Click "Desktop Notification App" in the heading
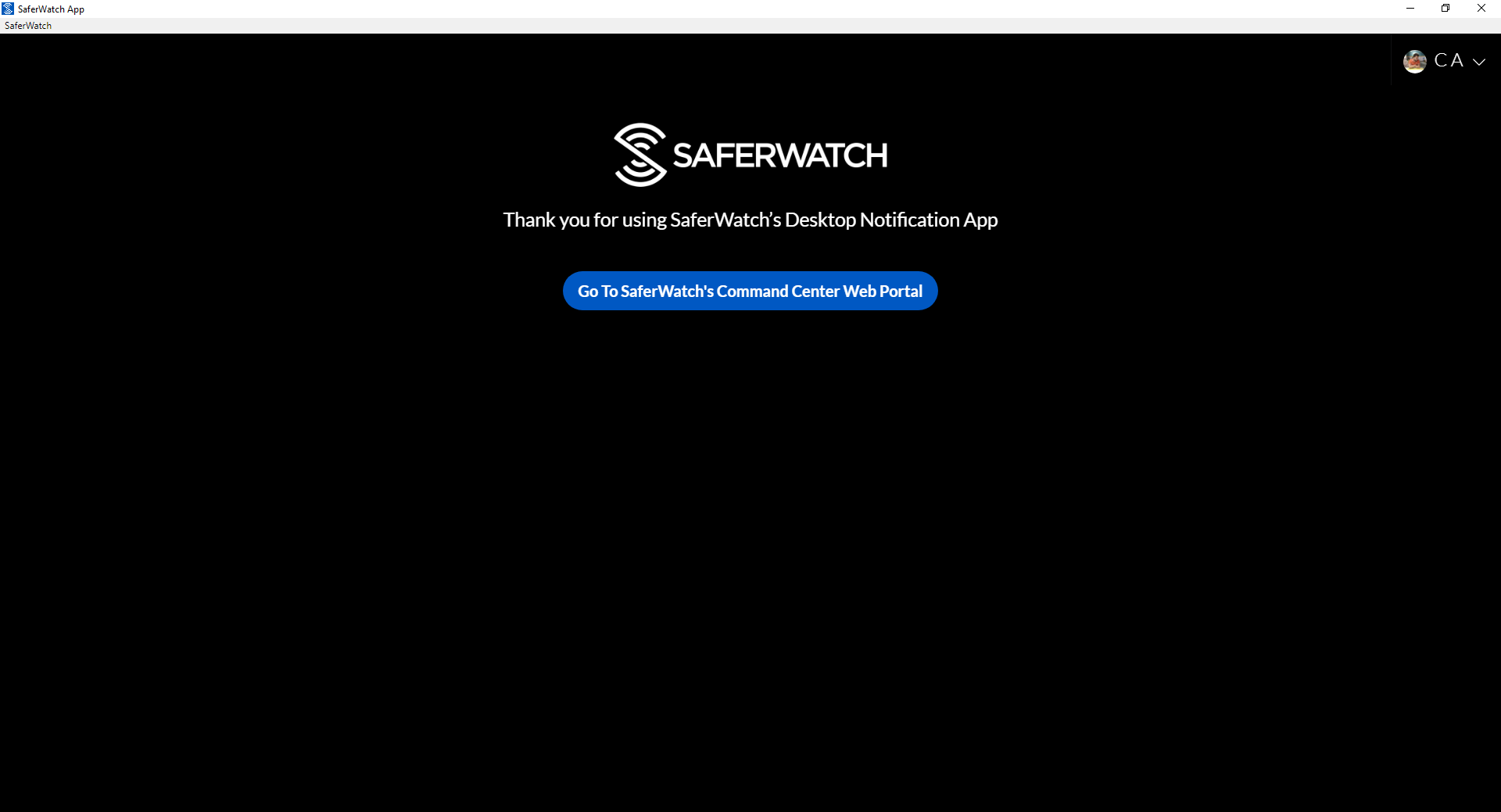Image resolution: width=1501 pixels, height=812 pixels. click(891, 220)
